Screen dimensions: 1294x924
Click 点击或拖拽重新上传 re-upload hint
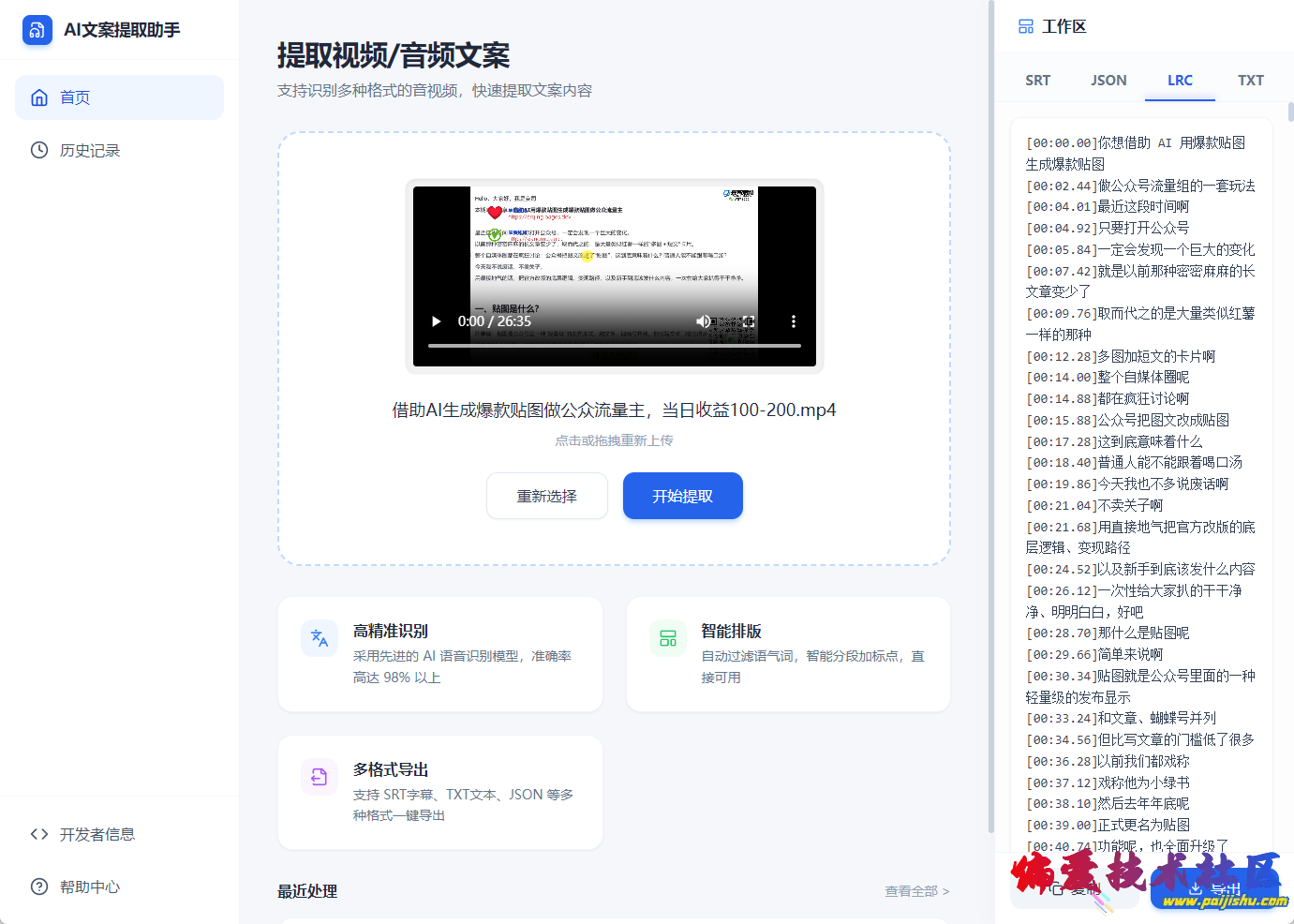tap(614, 440)
